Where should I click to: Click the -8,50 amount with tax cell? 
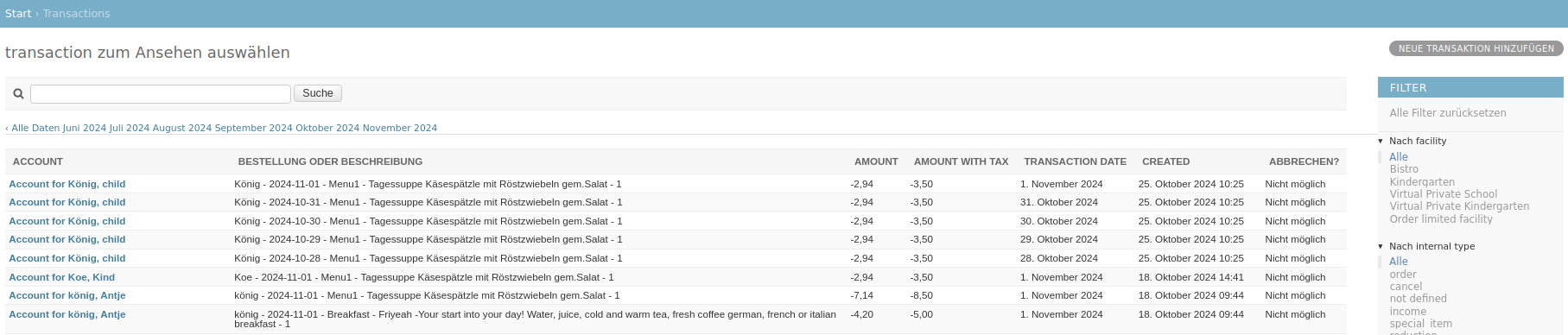[x=922, y=295]
